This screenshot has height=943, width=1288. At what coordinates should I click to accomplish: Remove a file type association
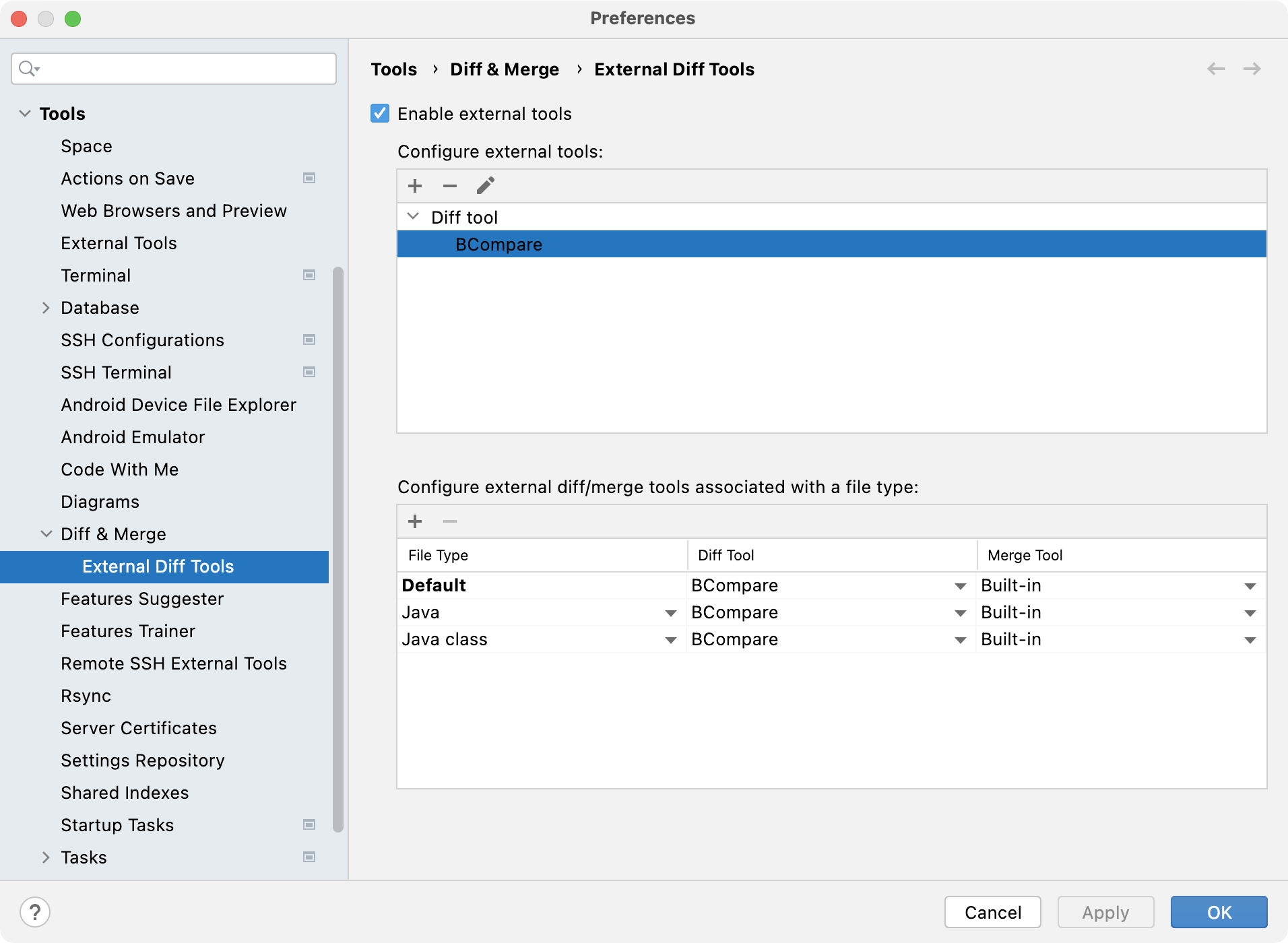[x=450, y=521]
